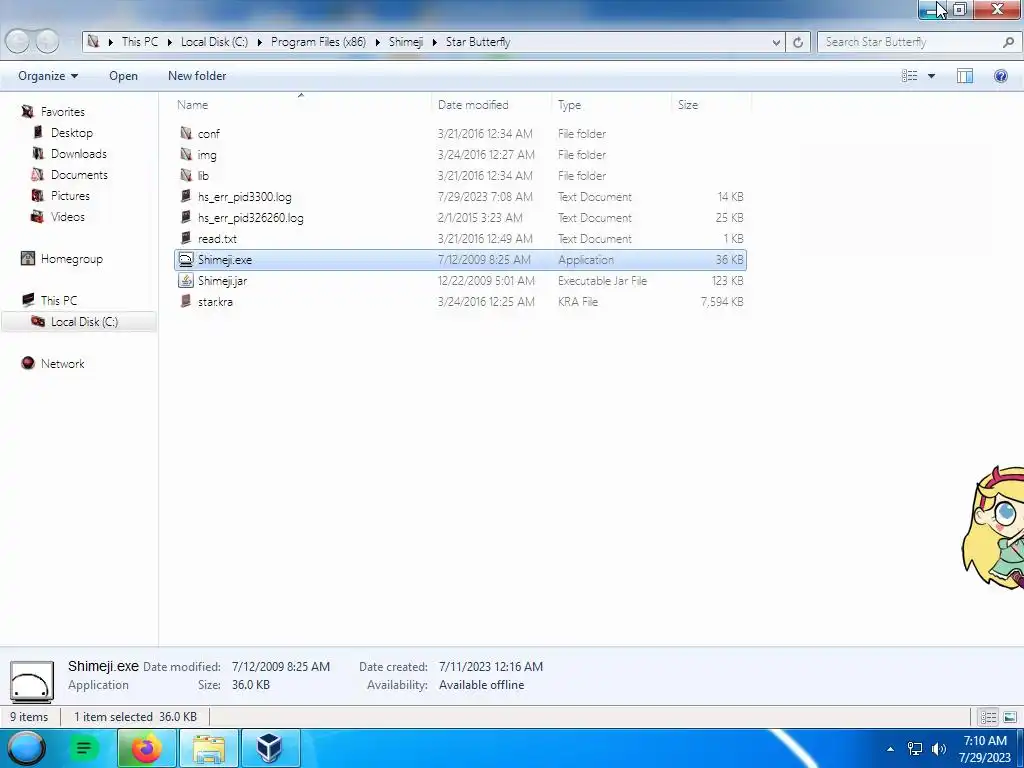Click the Open toolbar button
Viewport: 1024px width, 768px height.
click(123, 76)
